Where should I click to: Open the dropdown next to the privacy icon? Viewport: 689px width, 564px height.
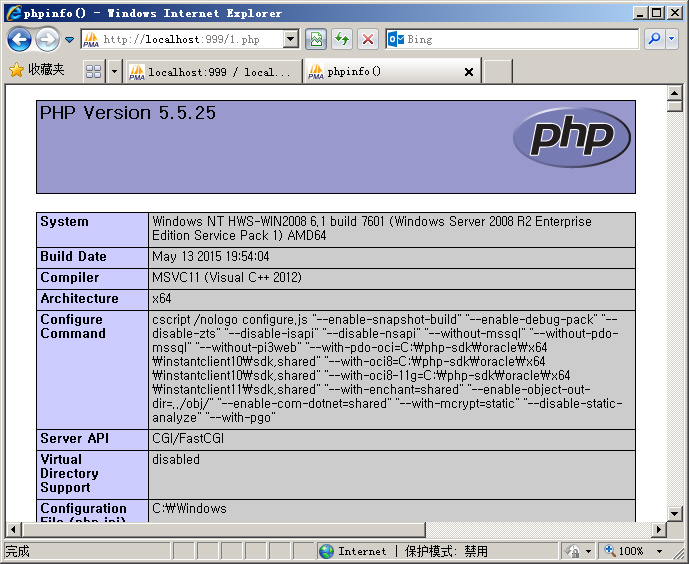point(588,551)
